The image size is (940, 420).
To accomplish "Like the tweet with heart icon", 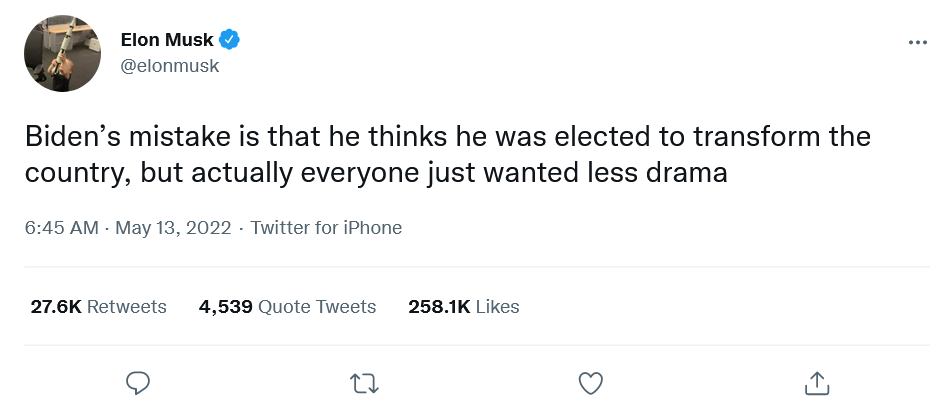I will click(591, 382).
